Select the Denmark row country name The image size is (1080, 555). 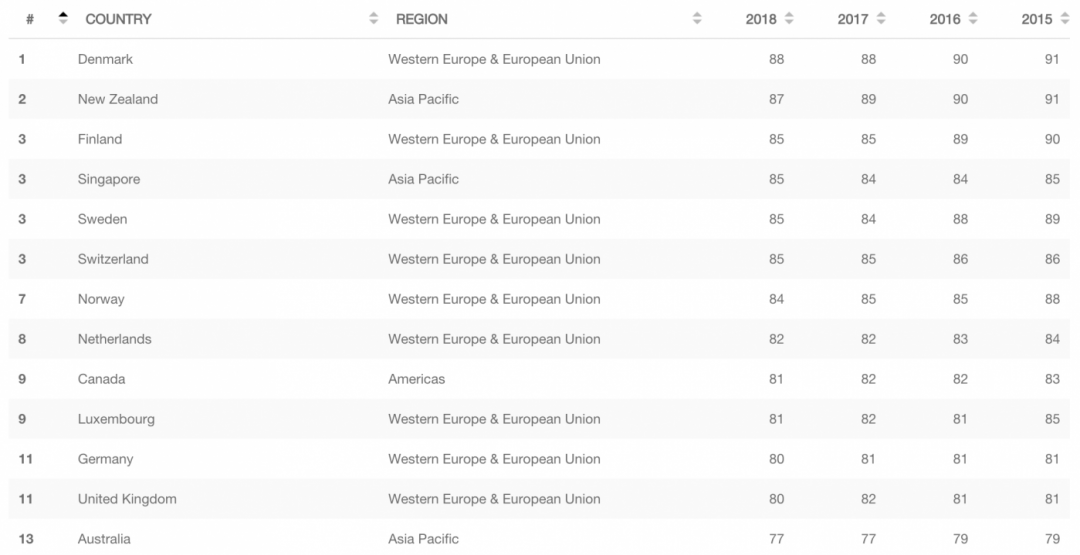point(105,59)
